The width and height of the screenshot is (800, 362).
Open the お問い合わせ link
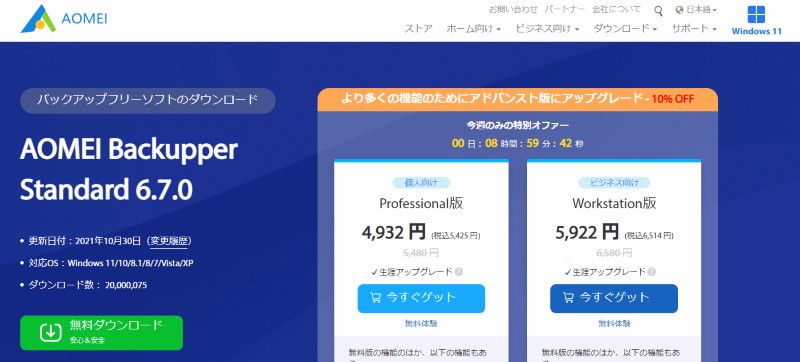click(513, 9)
